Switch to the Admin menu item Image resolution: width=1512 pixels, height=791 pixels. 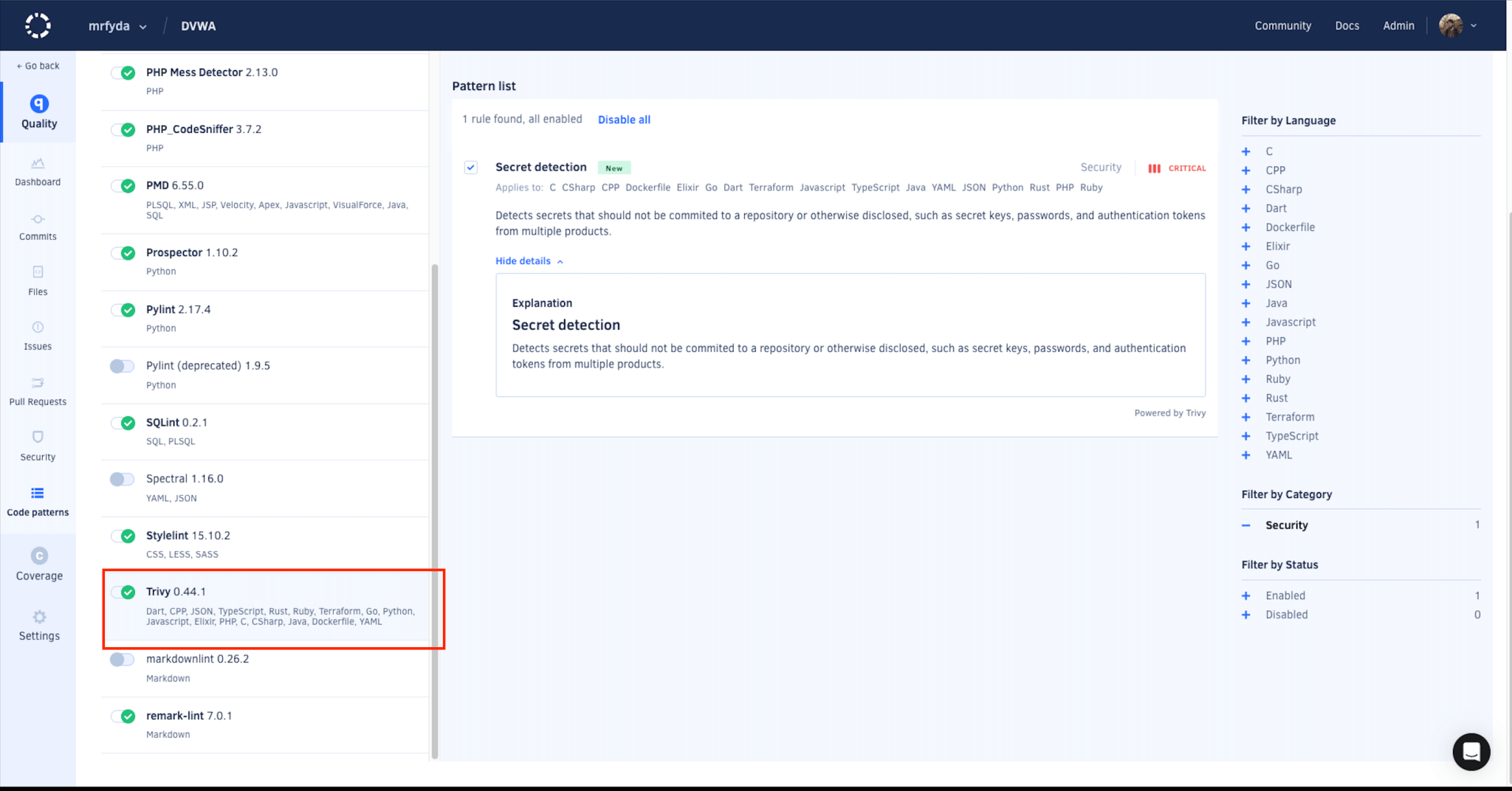[x=1398, y=25]
